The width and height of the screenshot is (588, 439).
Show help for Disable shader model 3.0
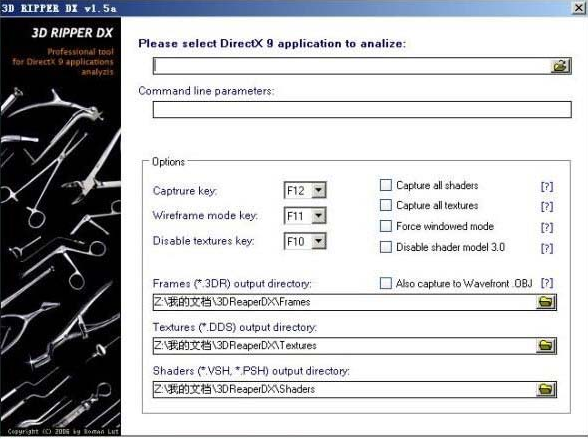click(547, 248)
